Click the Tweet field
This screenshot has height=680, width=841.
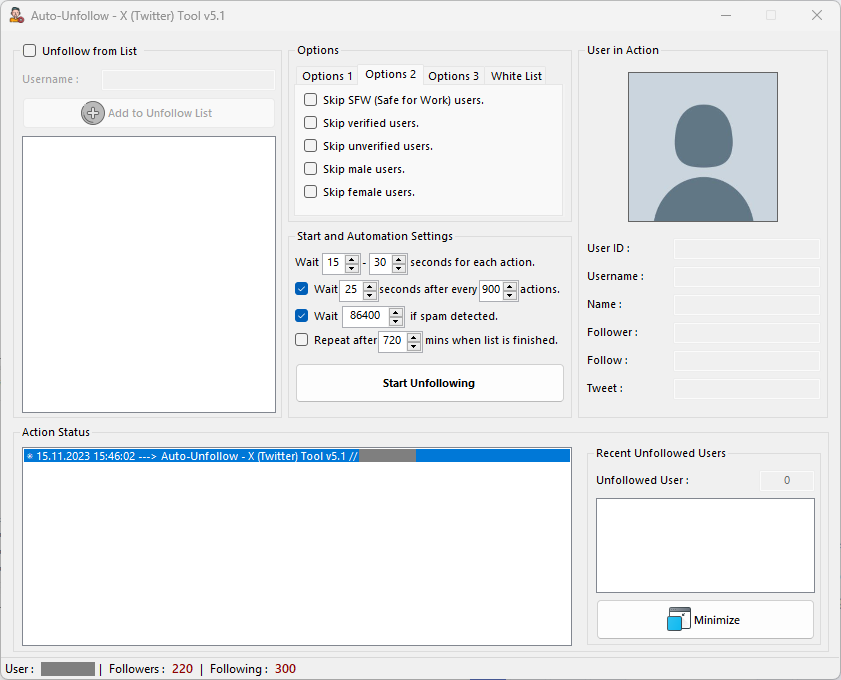pyautogui.click(x=747, y=388)
